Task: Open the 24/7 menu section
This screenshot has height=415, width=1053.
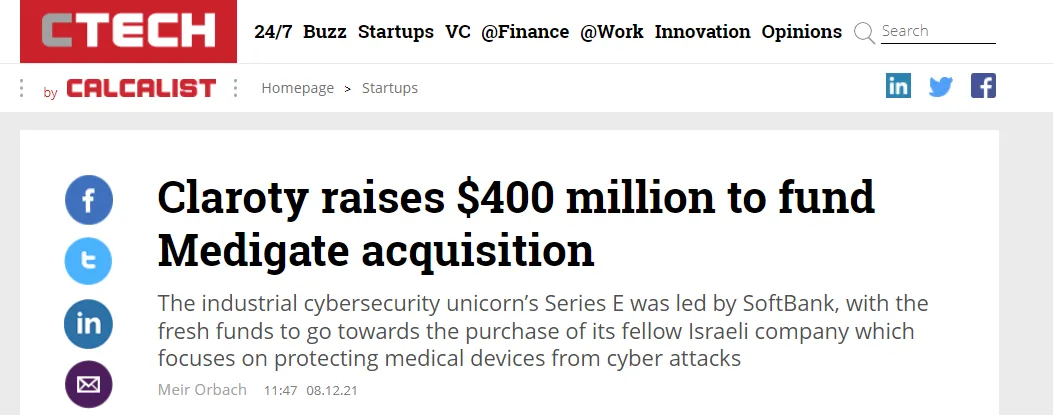Action: point(272,32)
